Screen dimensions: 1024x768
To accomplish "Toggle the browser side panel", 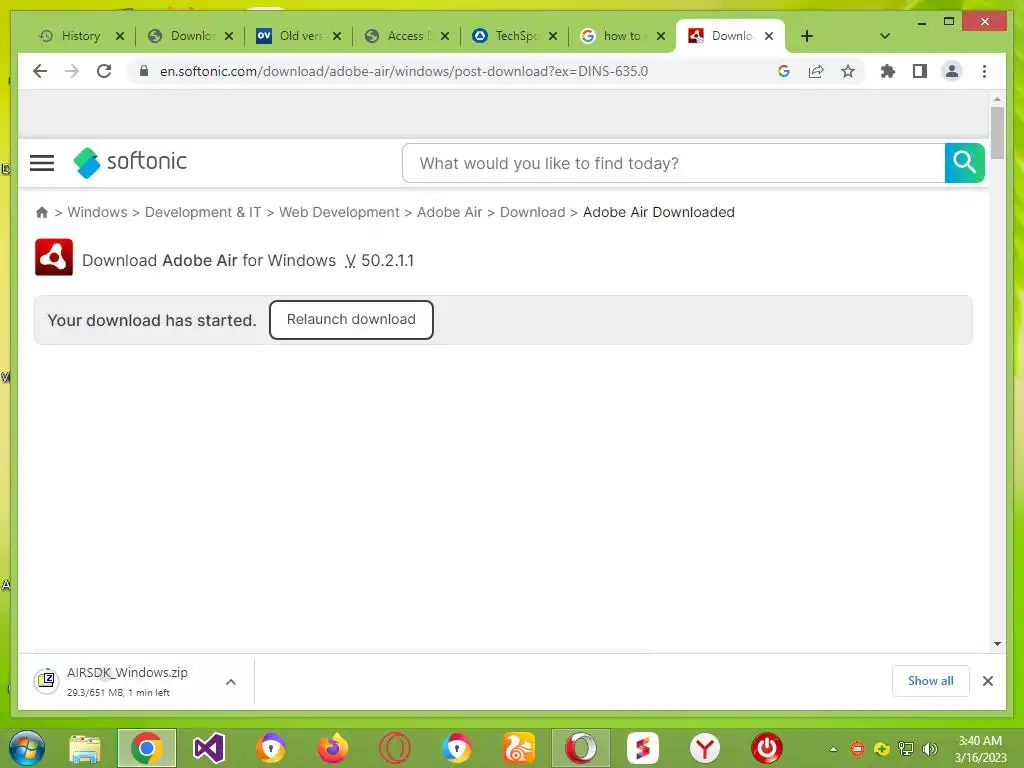I will [x=920, y=71].
